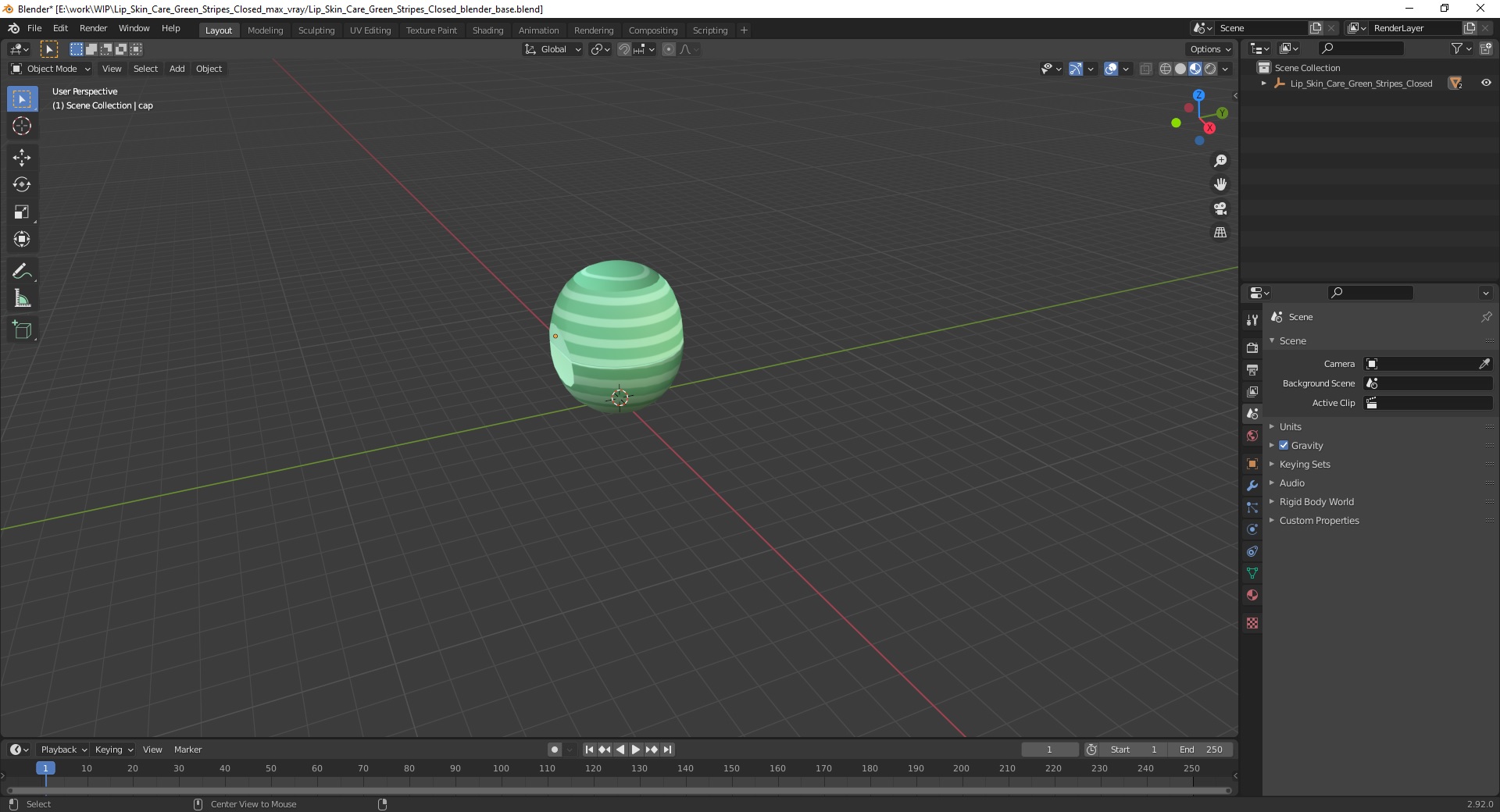
Task: Open Modifier properties tab
Action: [x=1252, y=486]
